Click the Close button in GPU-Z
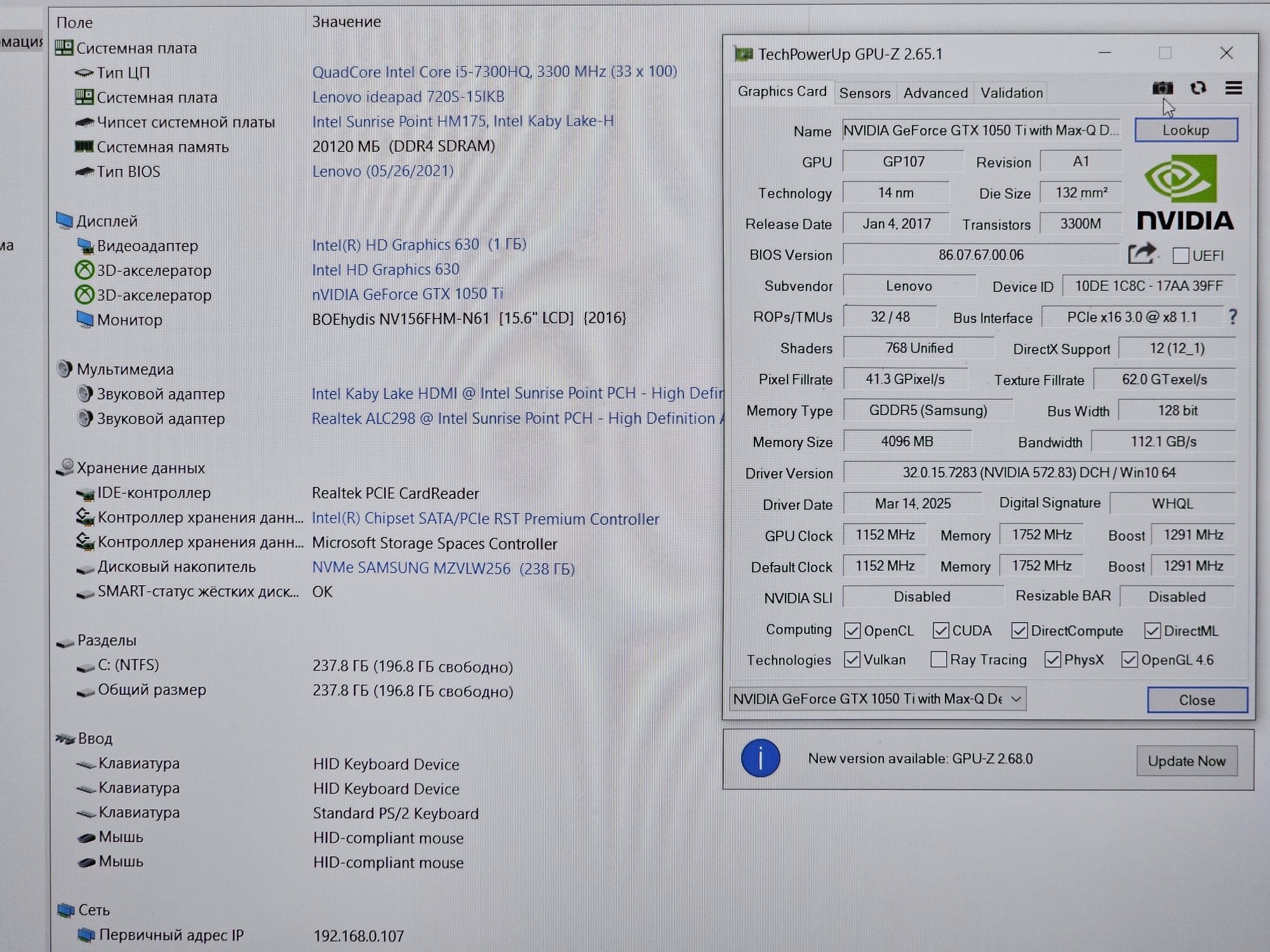Viewport: 1270px width, 952px height. tap(1197, 699)
